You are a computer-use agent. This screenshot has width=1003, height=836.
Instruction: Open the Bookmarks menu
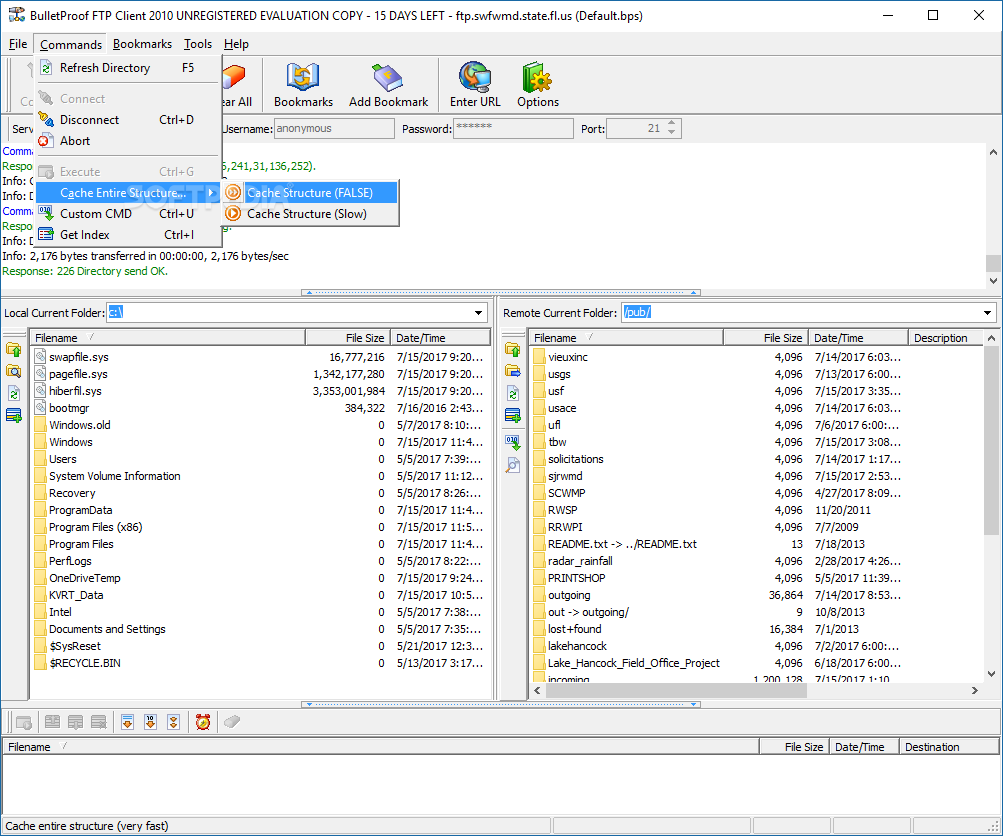pos(142,44)
